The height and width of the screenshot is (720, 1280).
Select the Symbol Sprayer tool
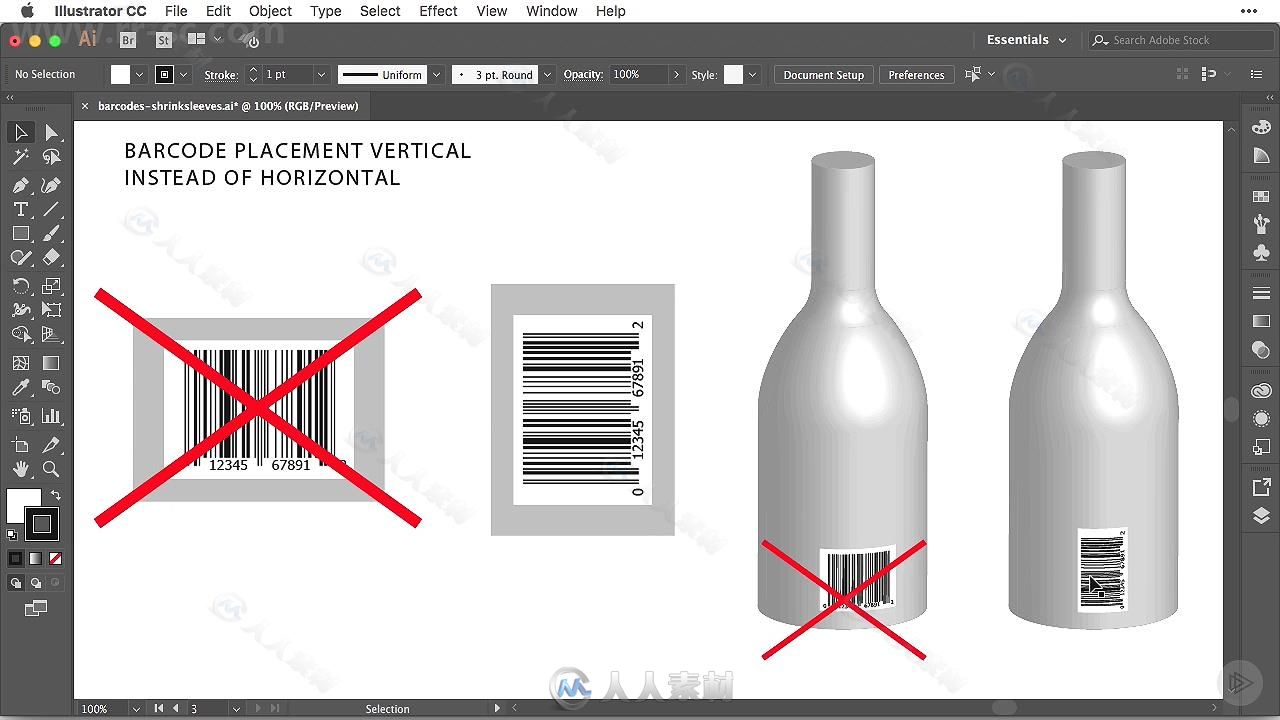(20, 416)
